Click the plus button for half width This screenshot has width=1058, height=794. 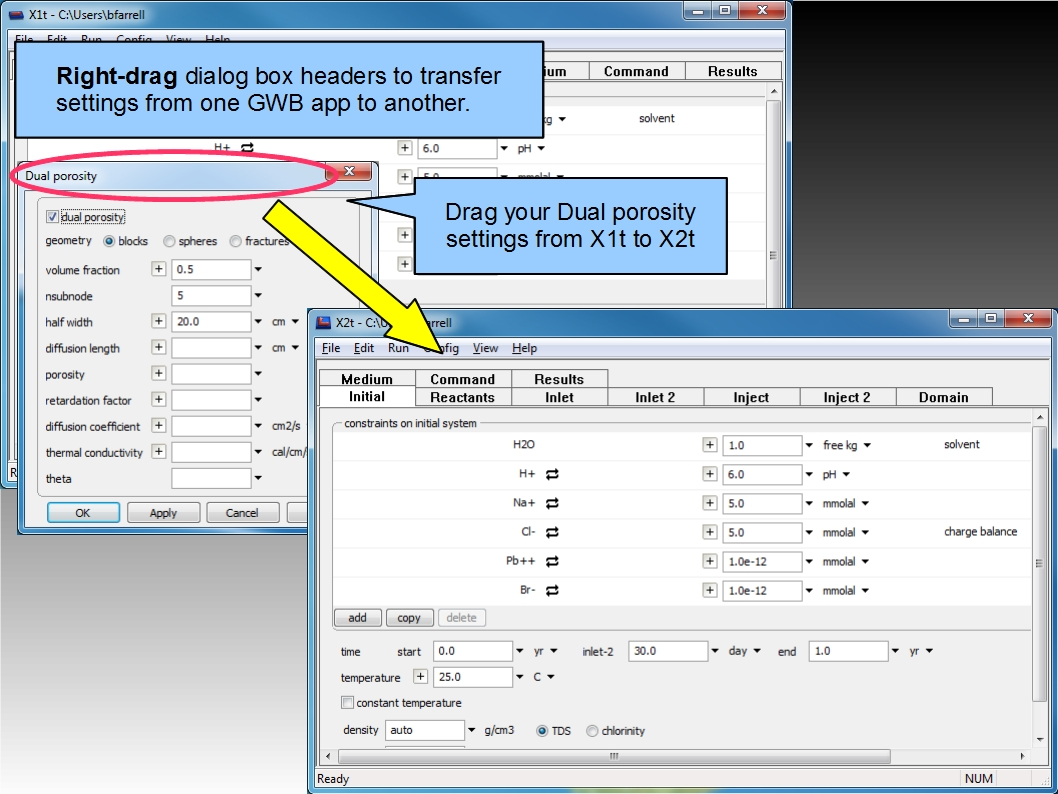coord(159,320)
